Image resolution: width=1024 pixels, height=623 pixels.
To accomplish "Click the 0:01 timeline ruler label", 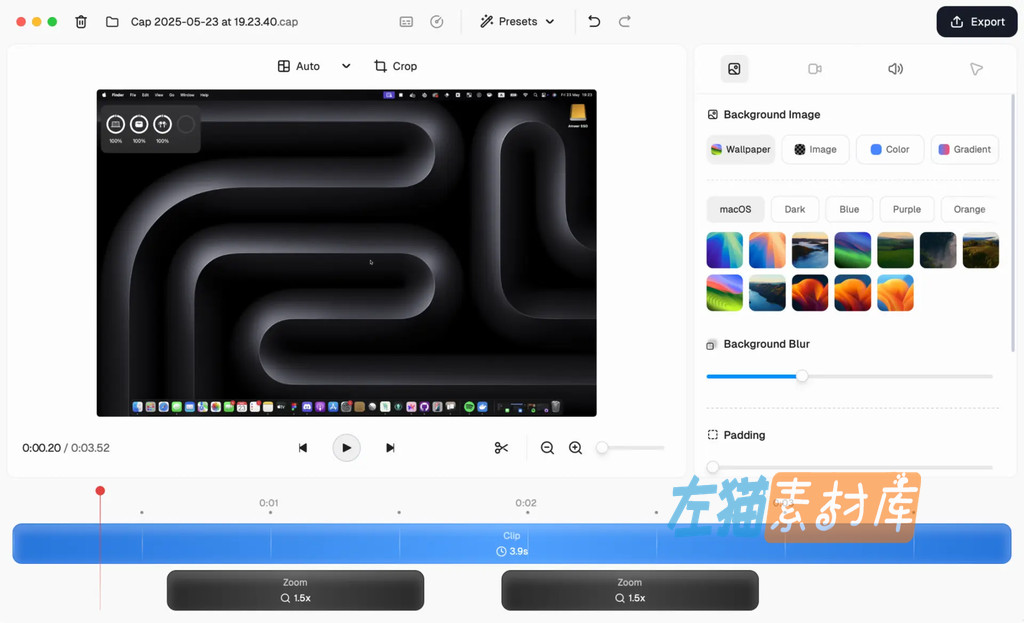I will [268, 503].
